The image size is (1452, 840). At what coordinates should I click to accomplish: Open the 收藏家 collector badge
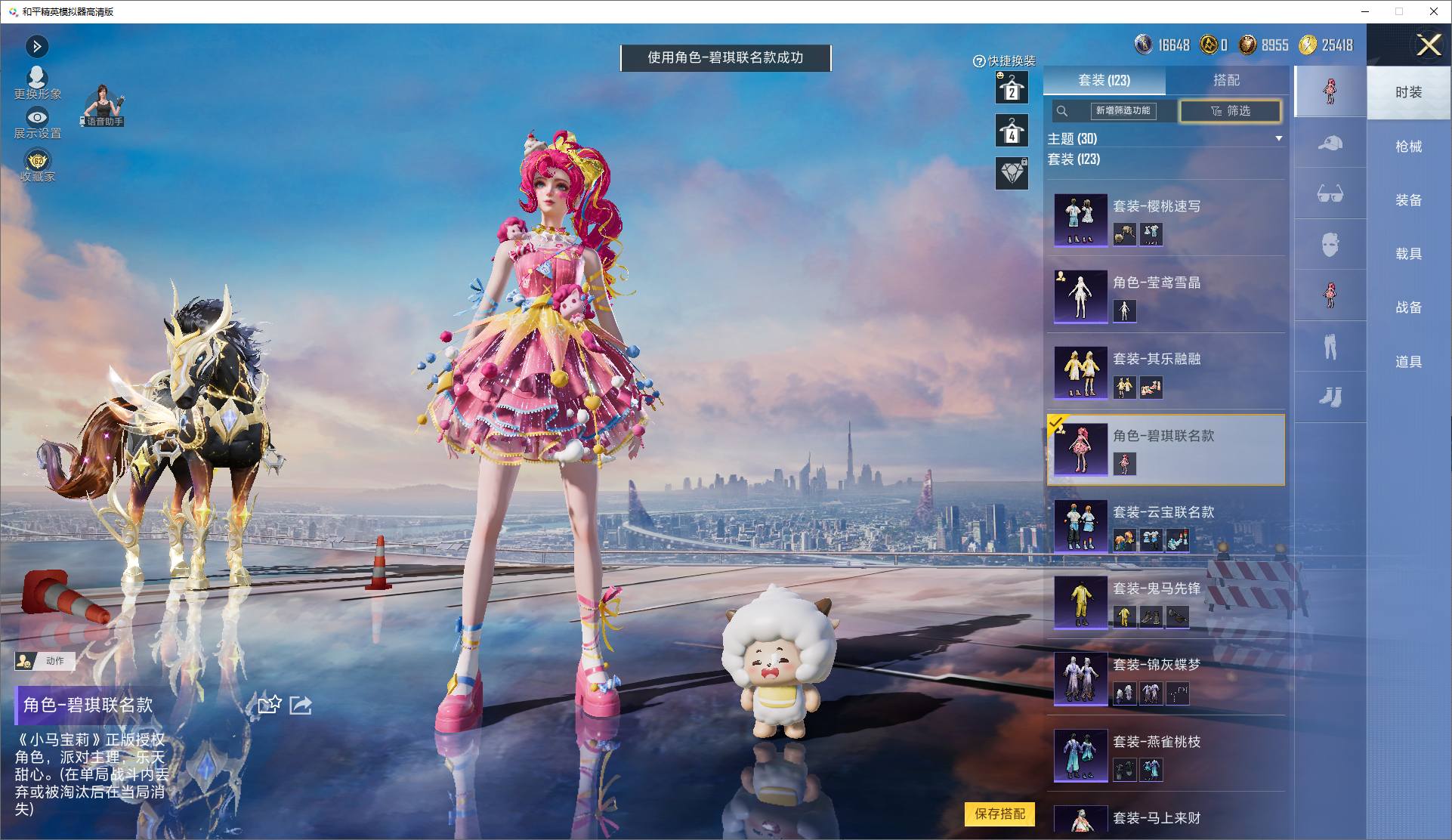click(37, 160)
